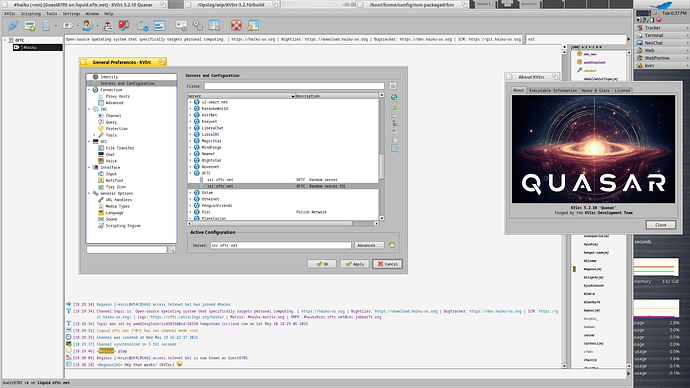This screenshot has width=690, height=388.
Task: Click the filter favorites icon beside Filter field
Action: [x=393, y=86]
